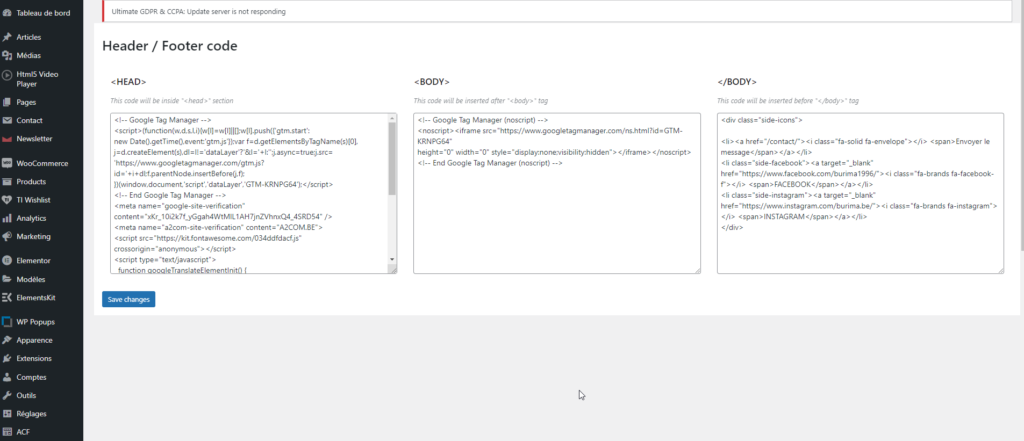Click the BODY textarea resize handle
Screen dimensions: 1024x441
point(697,270)
